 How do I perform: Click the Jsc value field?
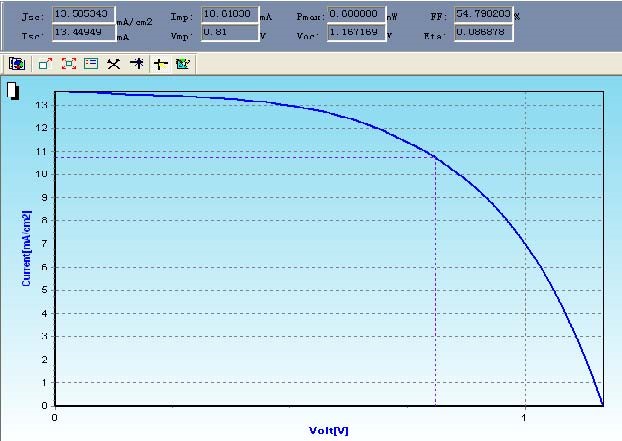[x=82, y=15]
